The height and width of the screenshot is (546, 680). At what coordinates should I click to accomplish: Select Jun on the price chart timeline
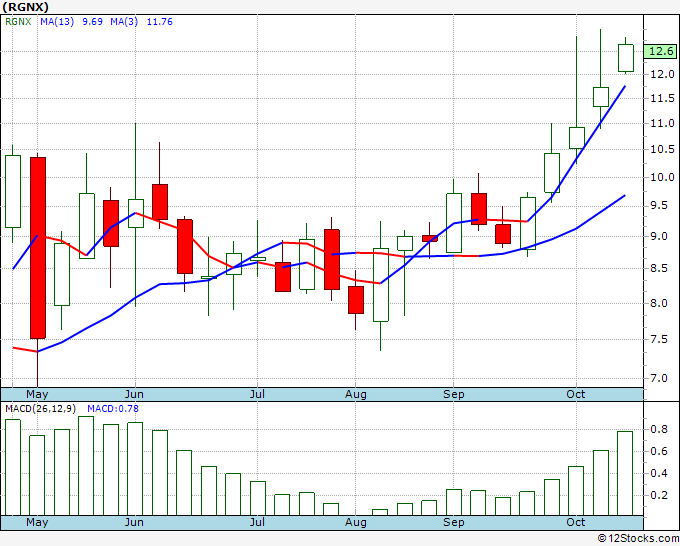pos(134,394)
